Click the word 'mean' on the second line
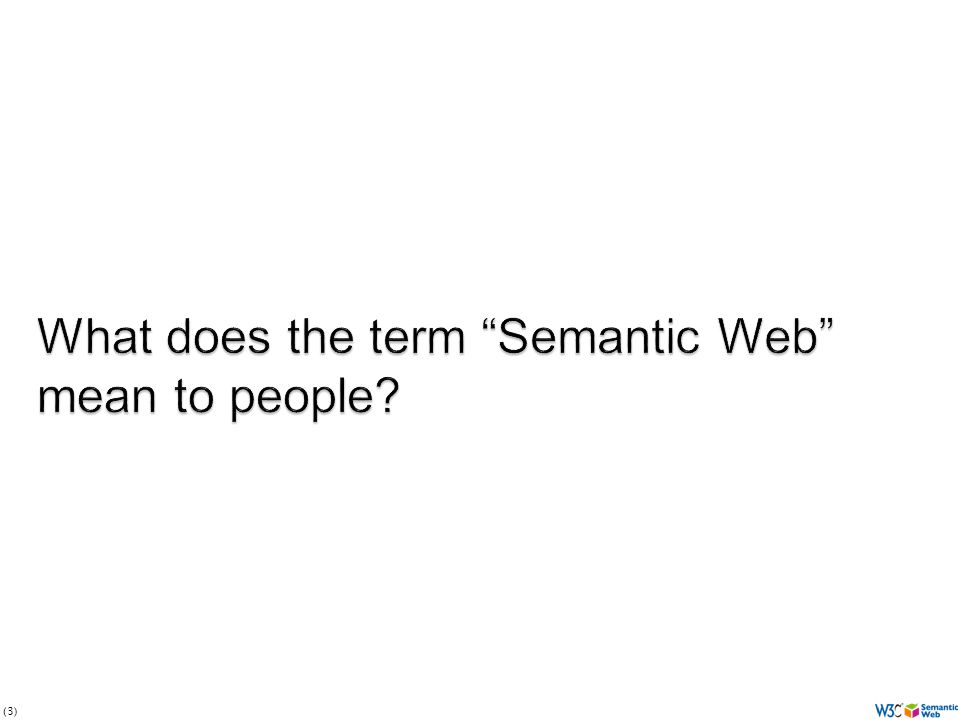This screenshot has width=960, height=720. pos(97,398)
